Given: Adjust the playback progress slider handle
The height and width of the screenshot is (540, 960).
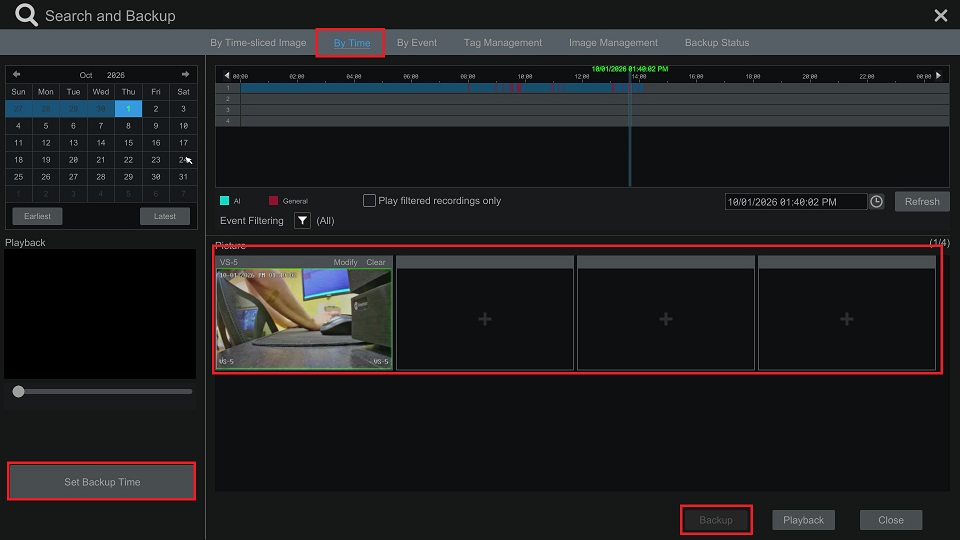Looking at the screenshot, I should click(x=18, y=391).
